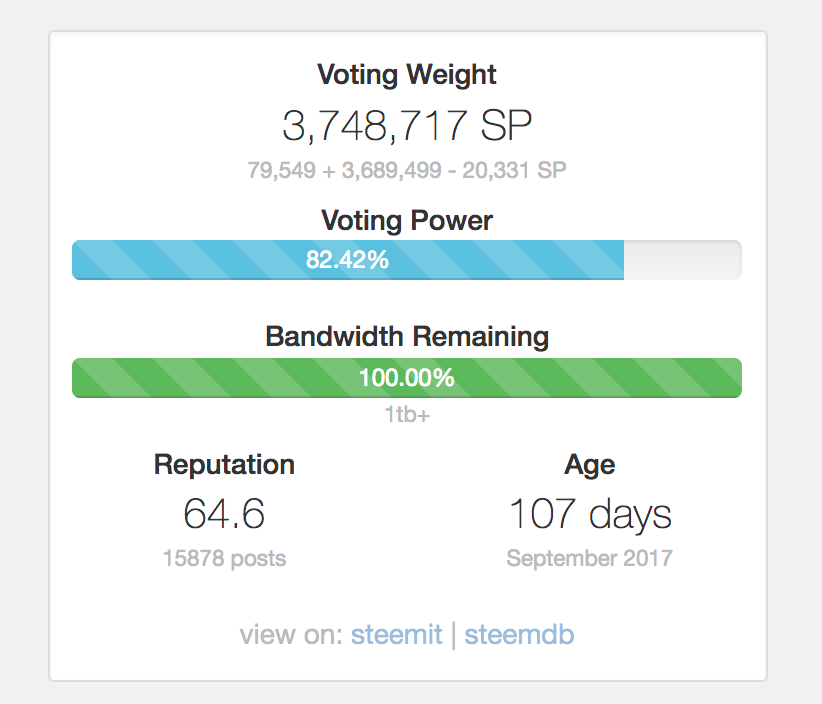Click the Voting Weight heading

click(407, 74)
